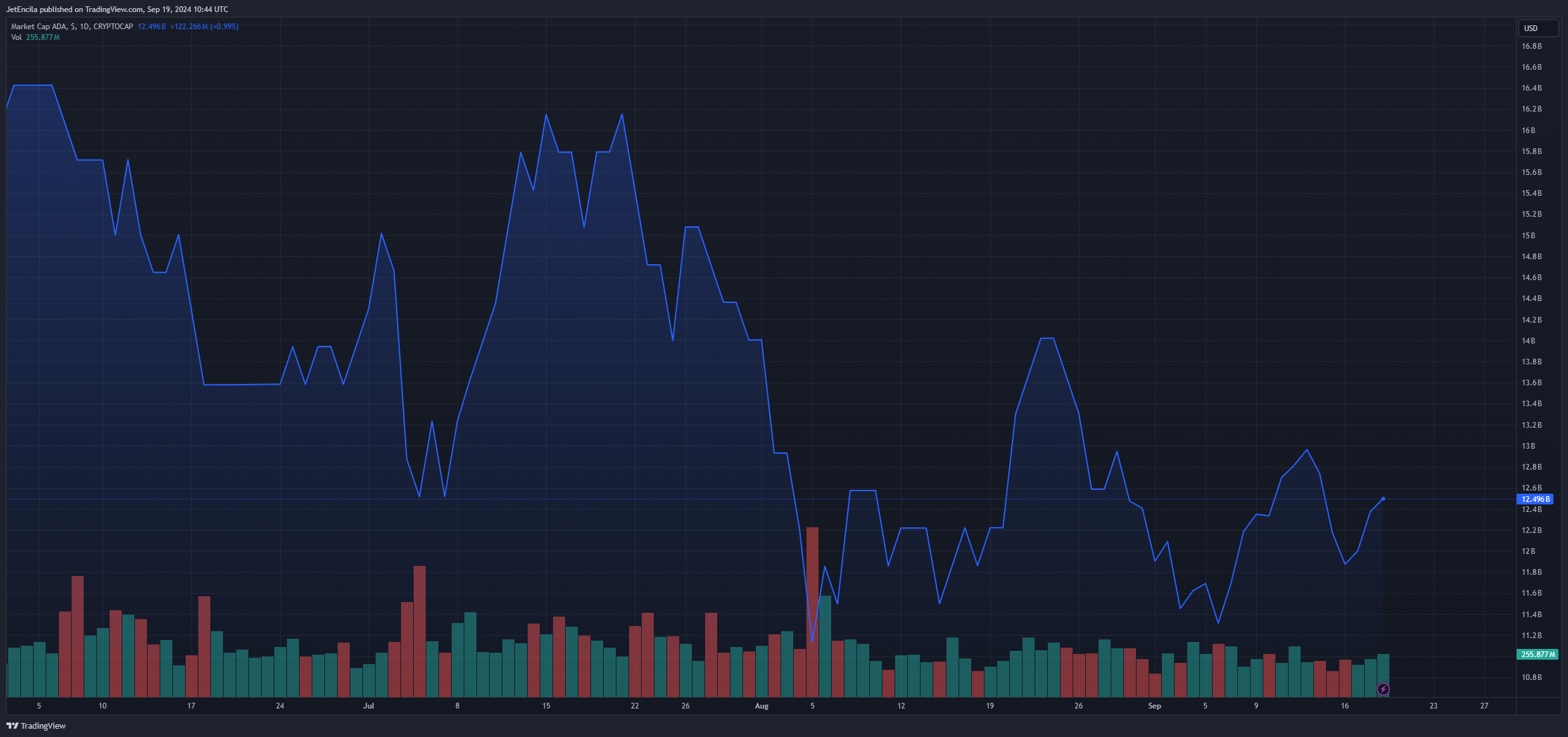
Task: Click the volume value label 255.877M
Action: [1538, 654]
